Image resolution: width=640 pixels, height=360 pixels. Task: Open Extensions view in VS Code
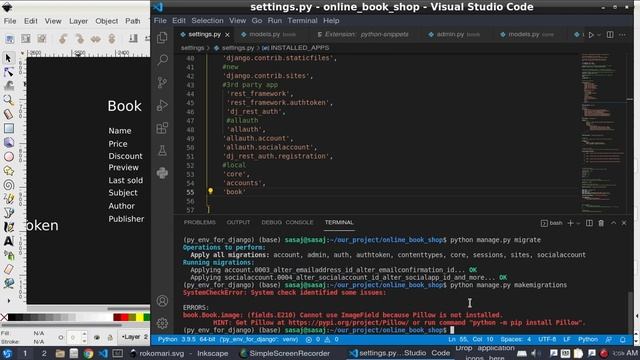click(x=162, y=128)
